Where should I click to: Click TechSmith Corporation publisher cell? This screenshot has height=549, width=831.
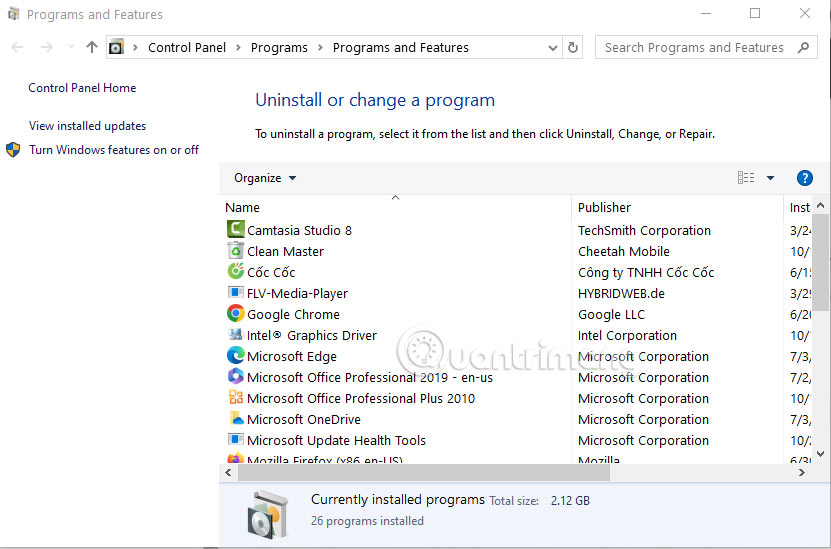click(x=644, y=231)
